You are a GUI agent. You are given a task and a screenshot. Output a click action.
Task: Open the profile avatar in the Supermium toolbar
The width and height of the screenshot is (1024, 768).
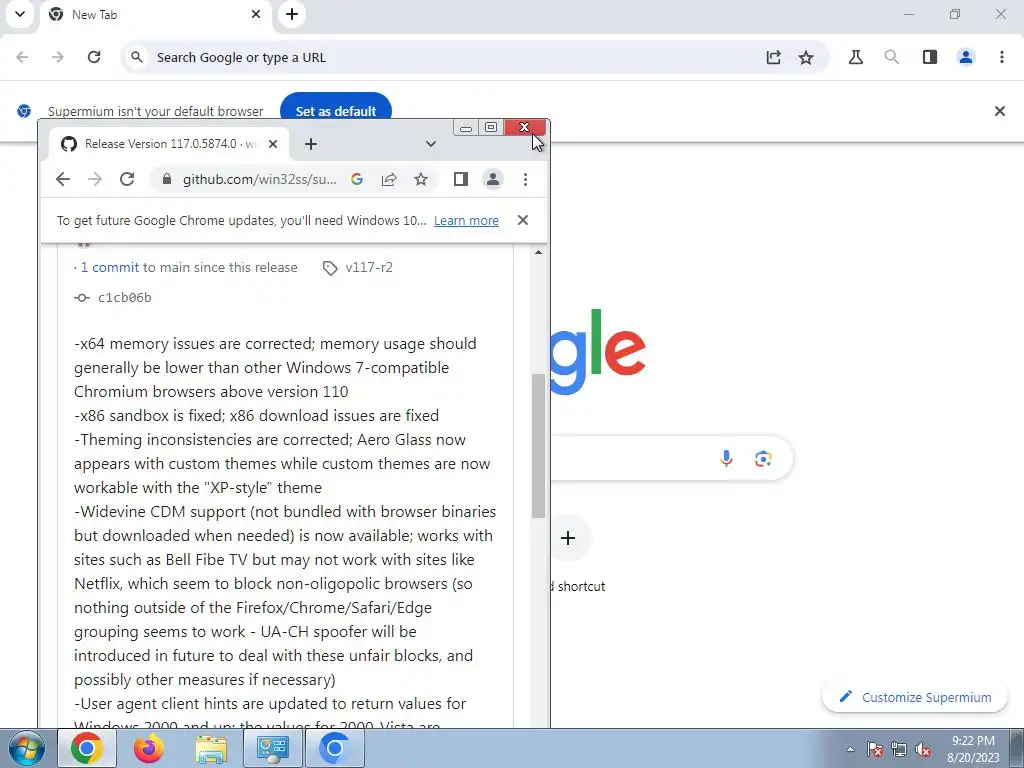point(966,57)
